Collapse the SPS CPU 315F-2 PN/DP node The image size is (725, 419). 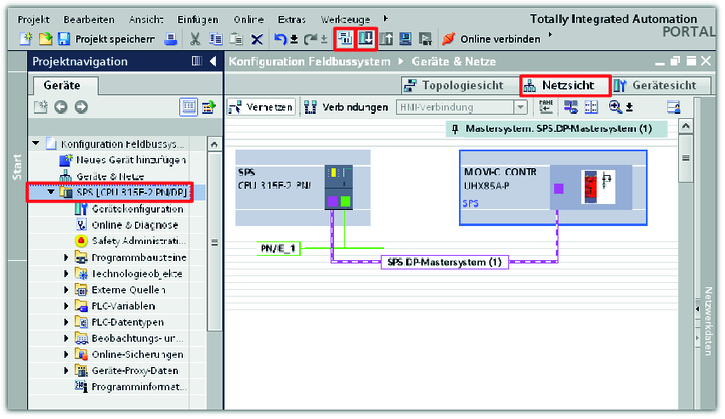51,192
